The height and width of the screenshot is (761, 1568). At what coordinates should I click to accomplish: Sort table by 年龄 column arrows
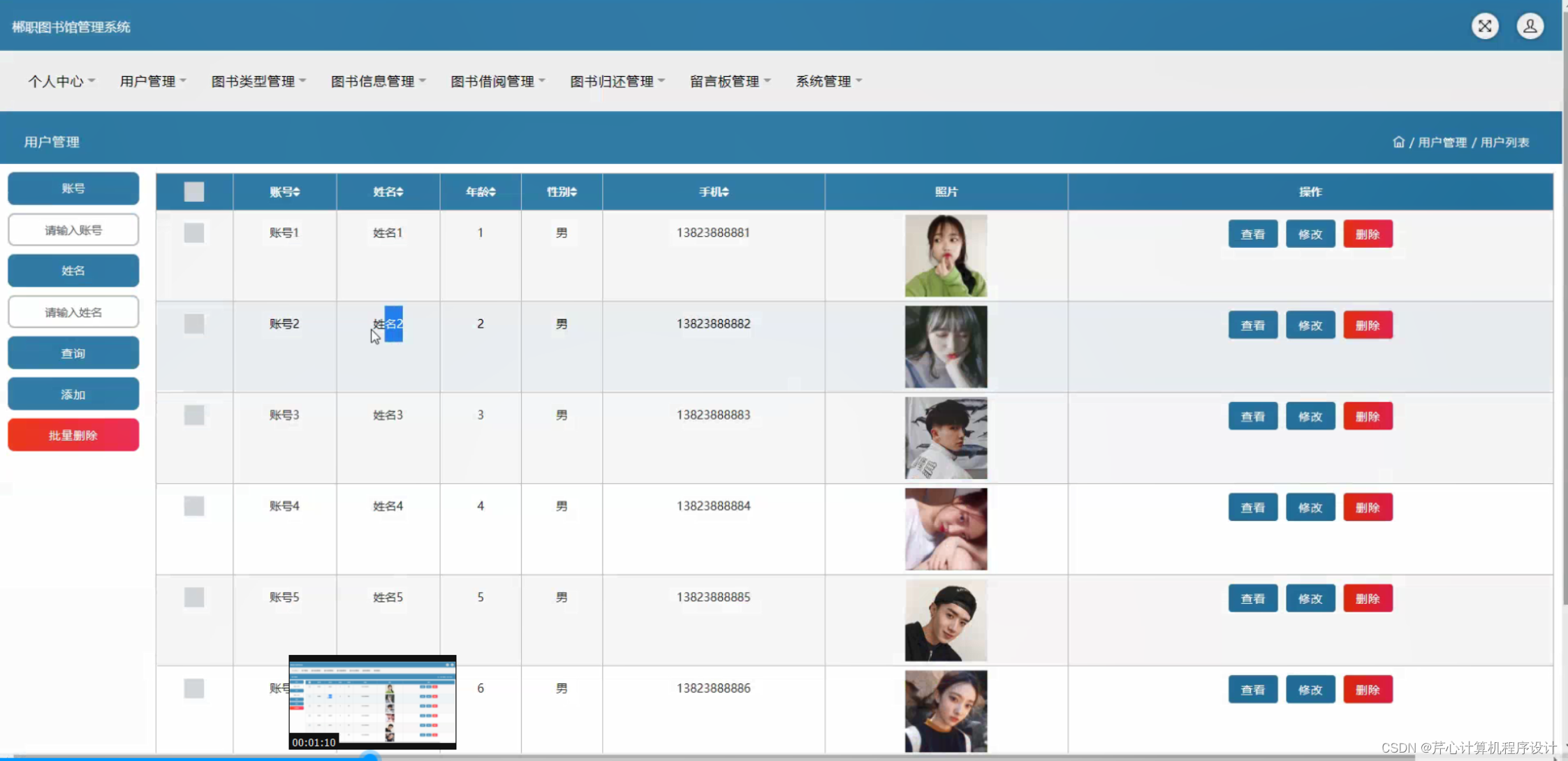pos(492,192)
